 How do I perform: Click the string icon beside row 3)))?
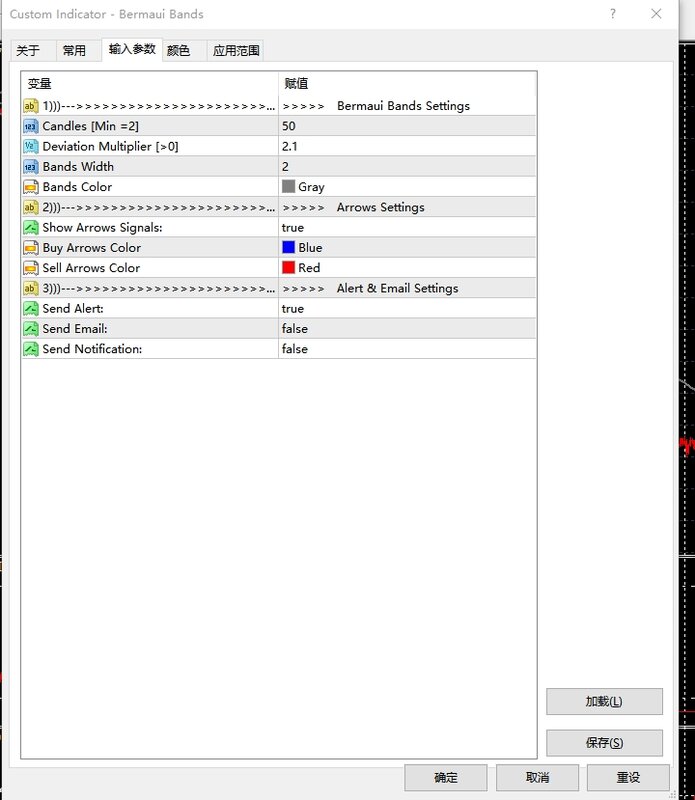[31, 288]
